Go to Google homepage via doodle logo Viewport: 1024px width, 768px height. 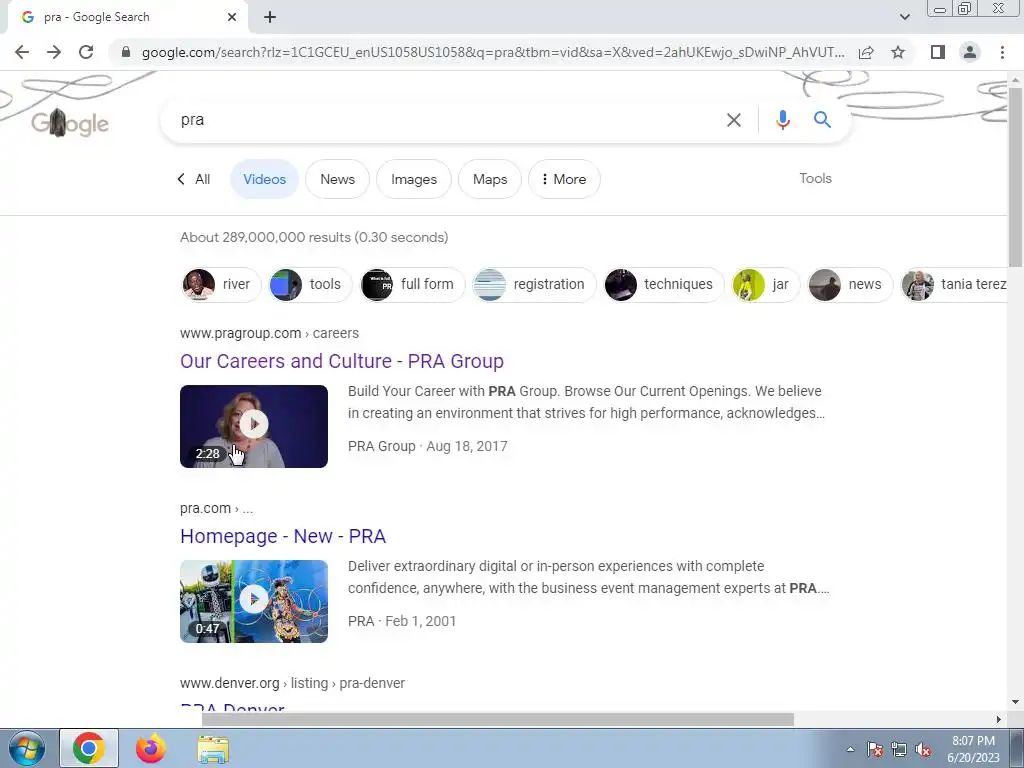point(70,123)
